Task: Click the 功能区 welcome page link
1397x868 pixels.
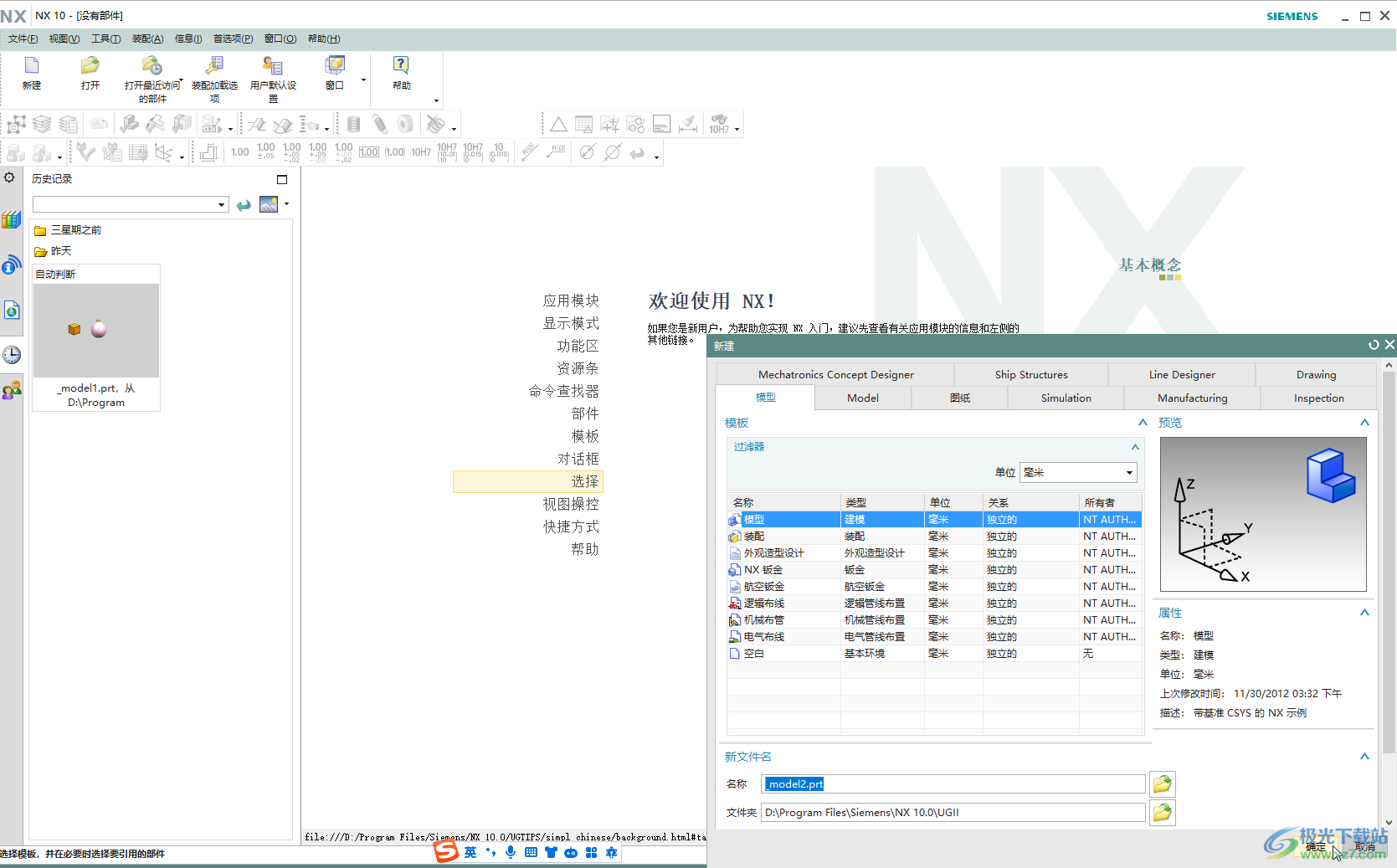Action: point(578,346)
